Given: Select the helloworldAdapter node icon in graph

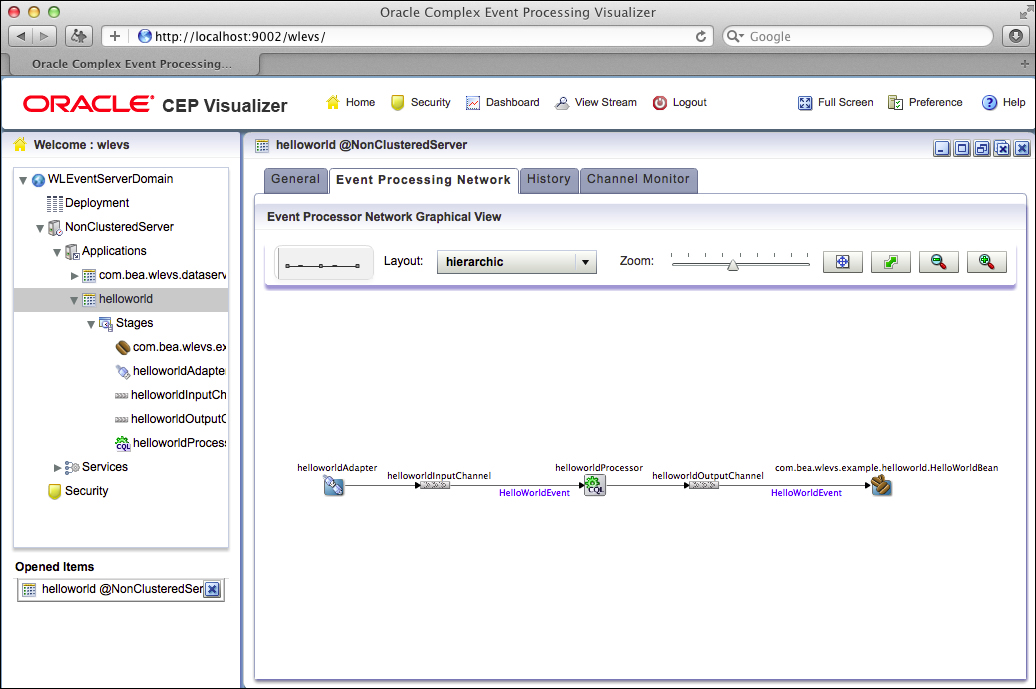Looking at the screenshot, I should tap(334, 486).
